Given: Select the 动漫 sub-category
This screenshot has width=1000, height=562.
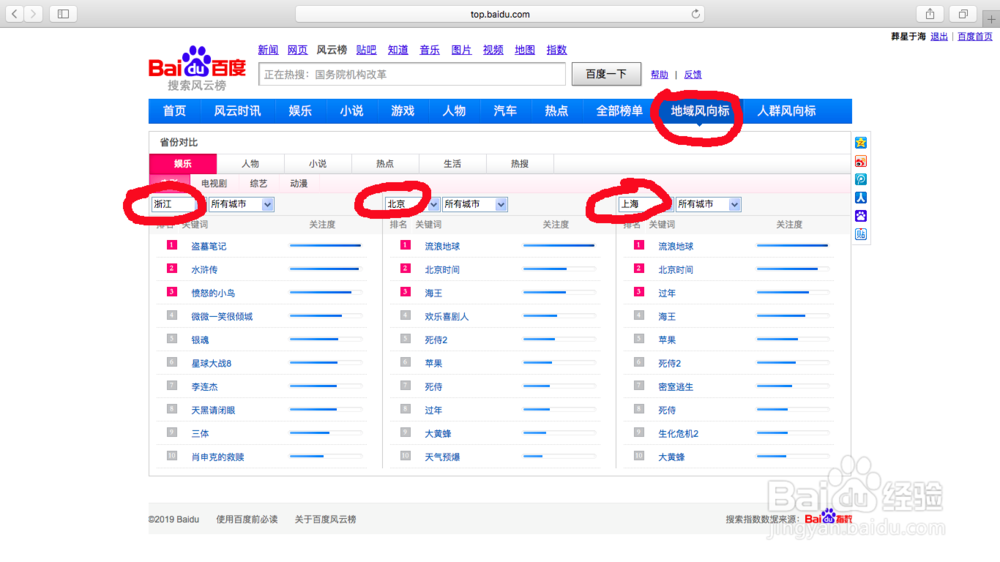Looking at the screenshot, I should tap(299, 184).
